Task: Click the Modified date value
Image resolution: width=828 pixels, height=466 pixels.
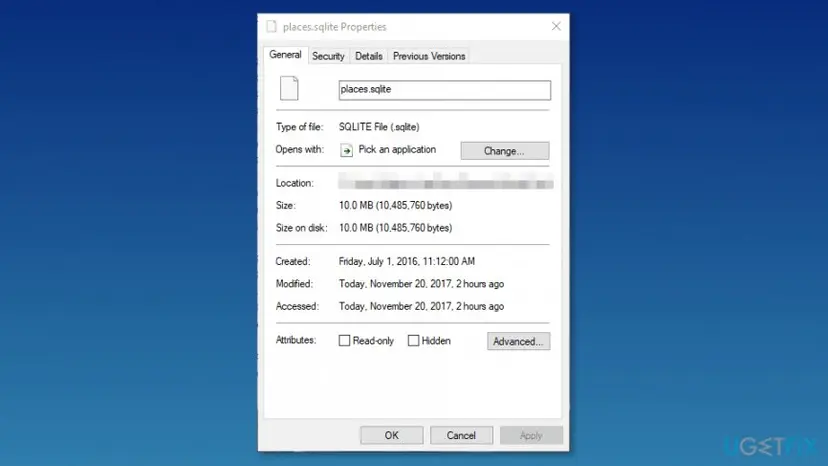Action: [x=421, y=284]
